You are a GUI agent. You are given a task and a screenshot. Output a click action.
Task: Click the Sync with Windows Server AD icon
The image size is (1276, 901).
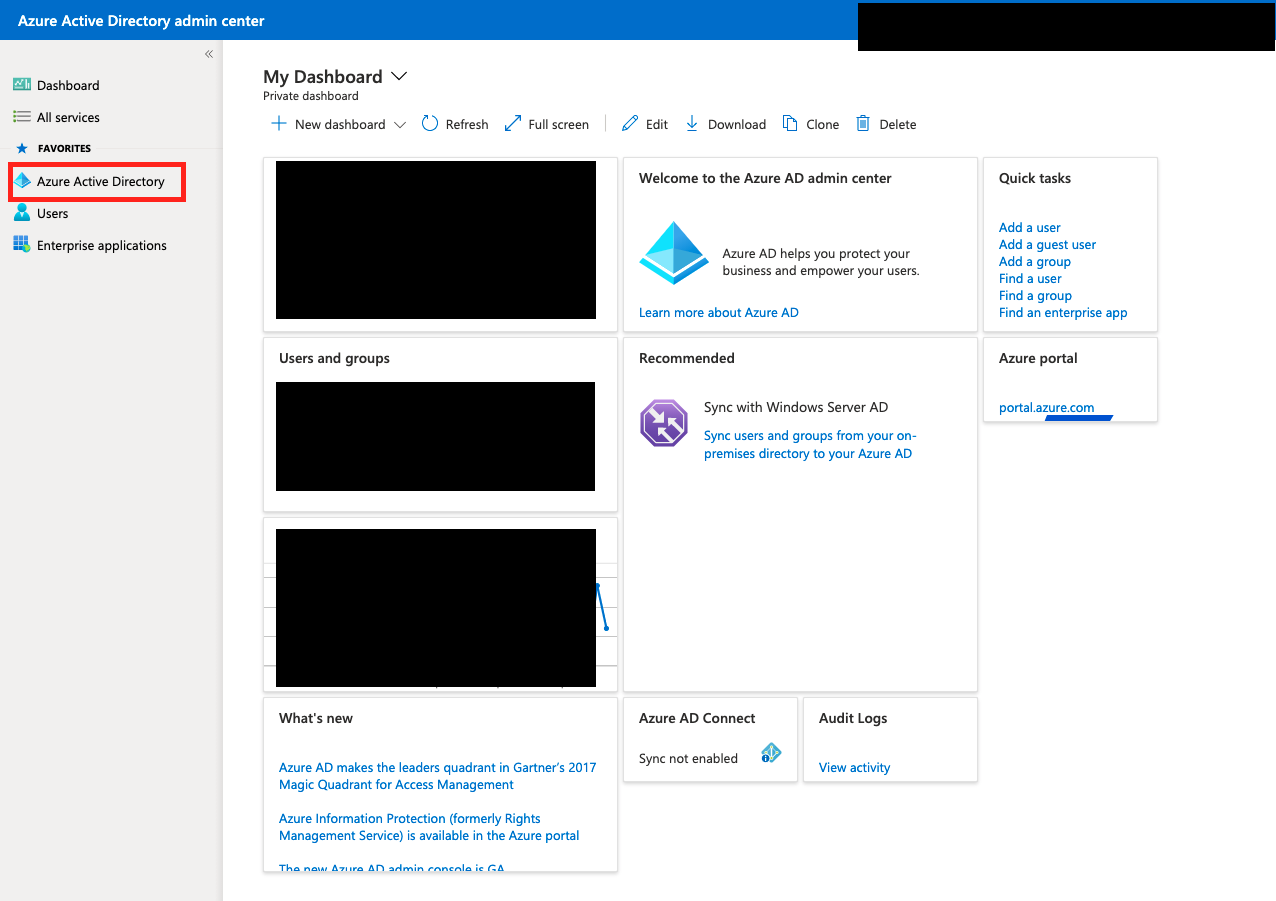pyautogui.click(x=664, y=423)
